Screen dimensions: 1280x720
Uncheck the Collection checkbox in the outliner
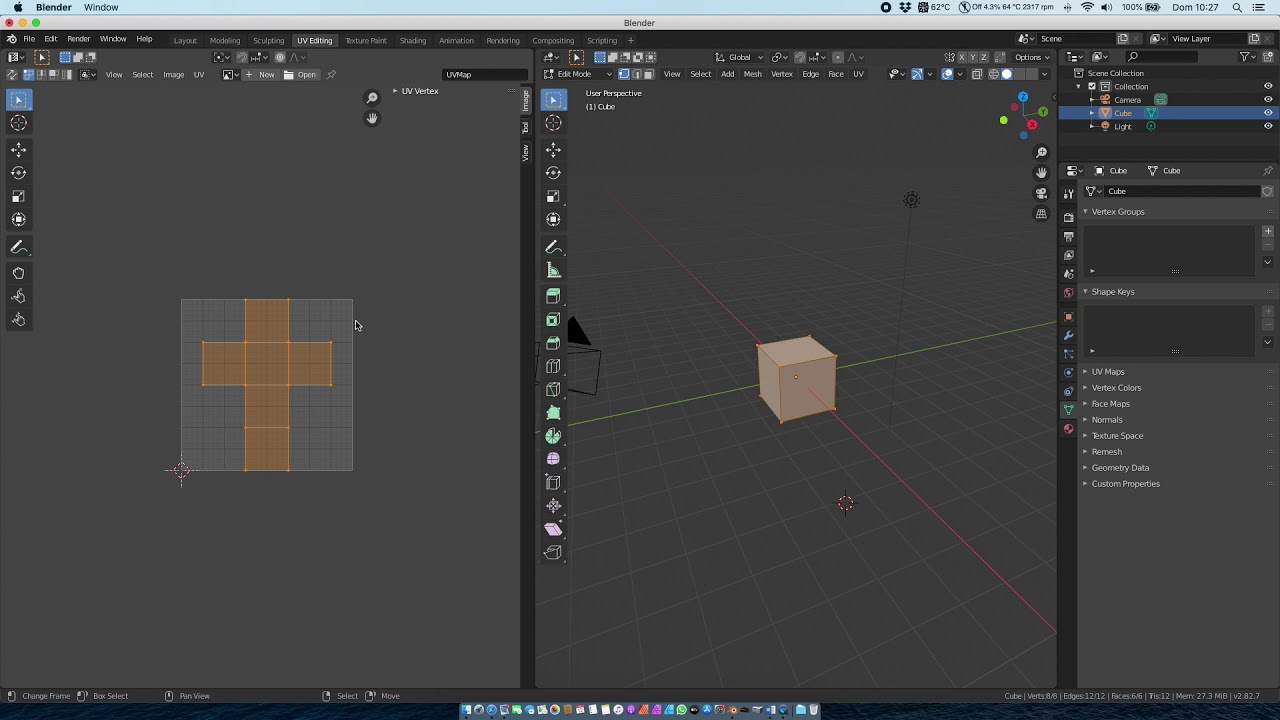pos(1092,87)
